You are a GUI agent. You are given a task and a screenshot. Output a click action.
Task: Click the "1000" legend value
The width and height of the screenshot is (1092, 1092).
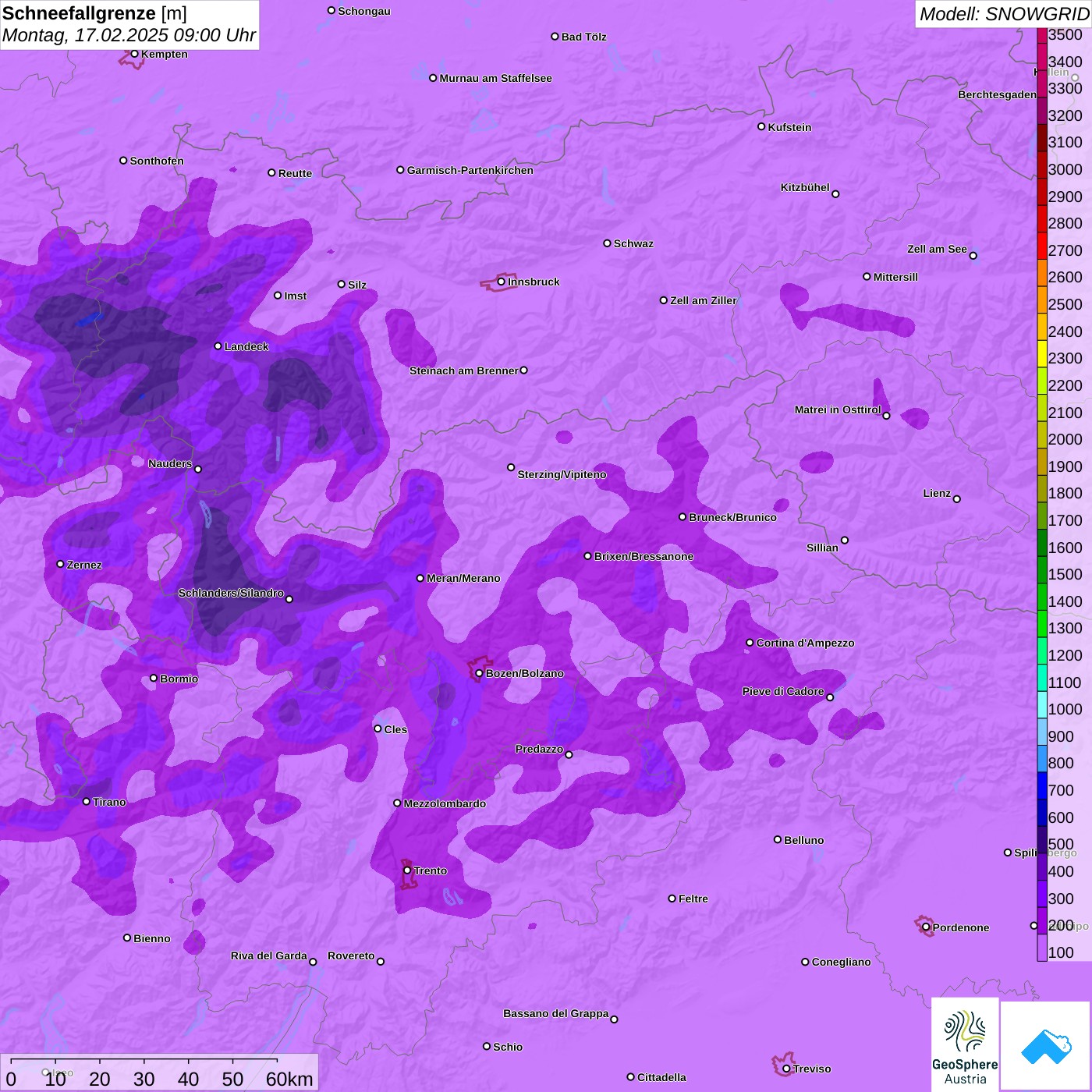click(x=1065, y=709)
